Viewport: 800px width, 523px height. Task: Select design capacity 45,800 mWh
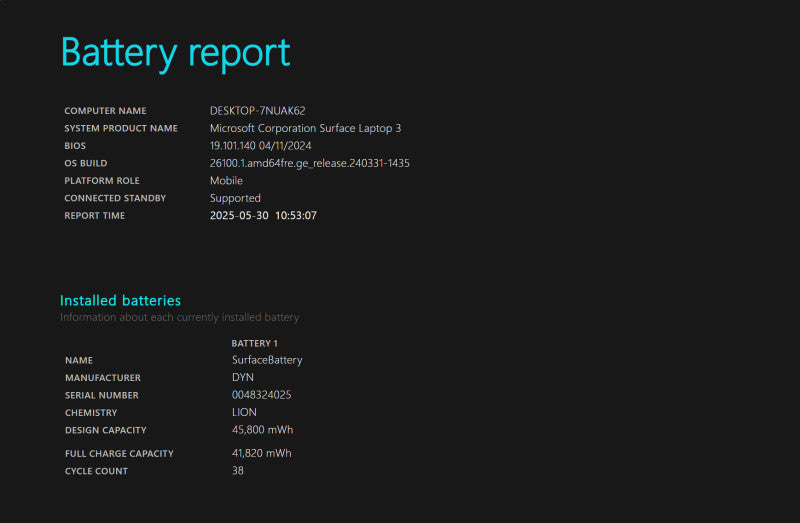click(x=263, y=430)
